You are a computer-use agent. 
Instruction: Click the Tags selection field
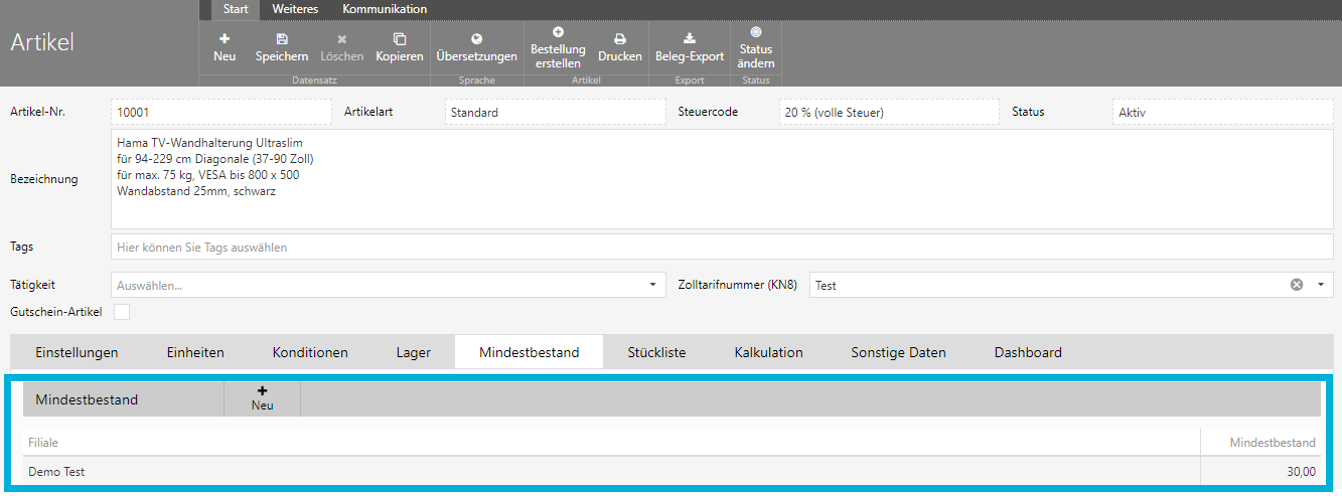point(722,246)
